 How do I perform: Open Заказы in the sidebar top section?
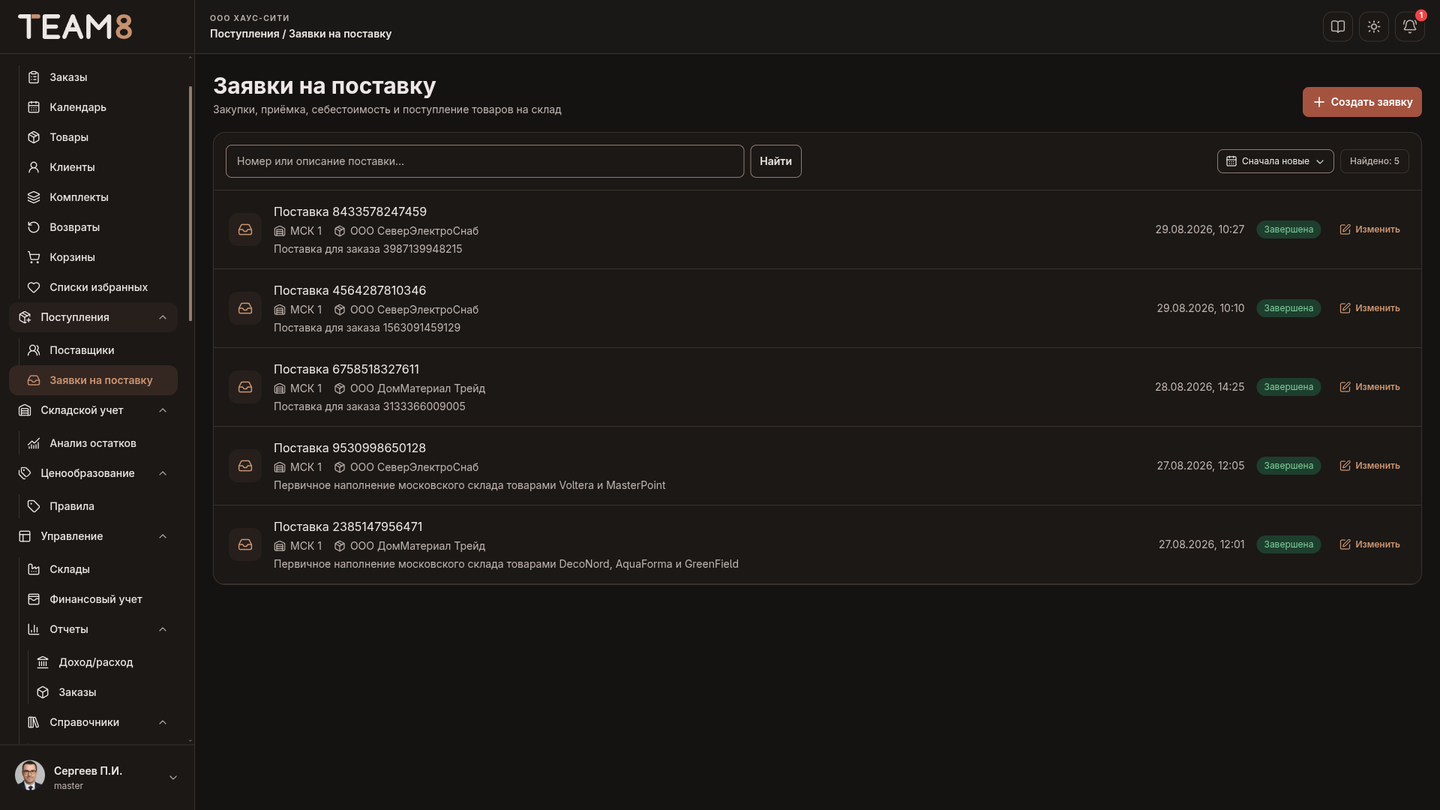93,77
